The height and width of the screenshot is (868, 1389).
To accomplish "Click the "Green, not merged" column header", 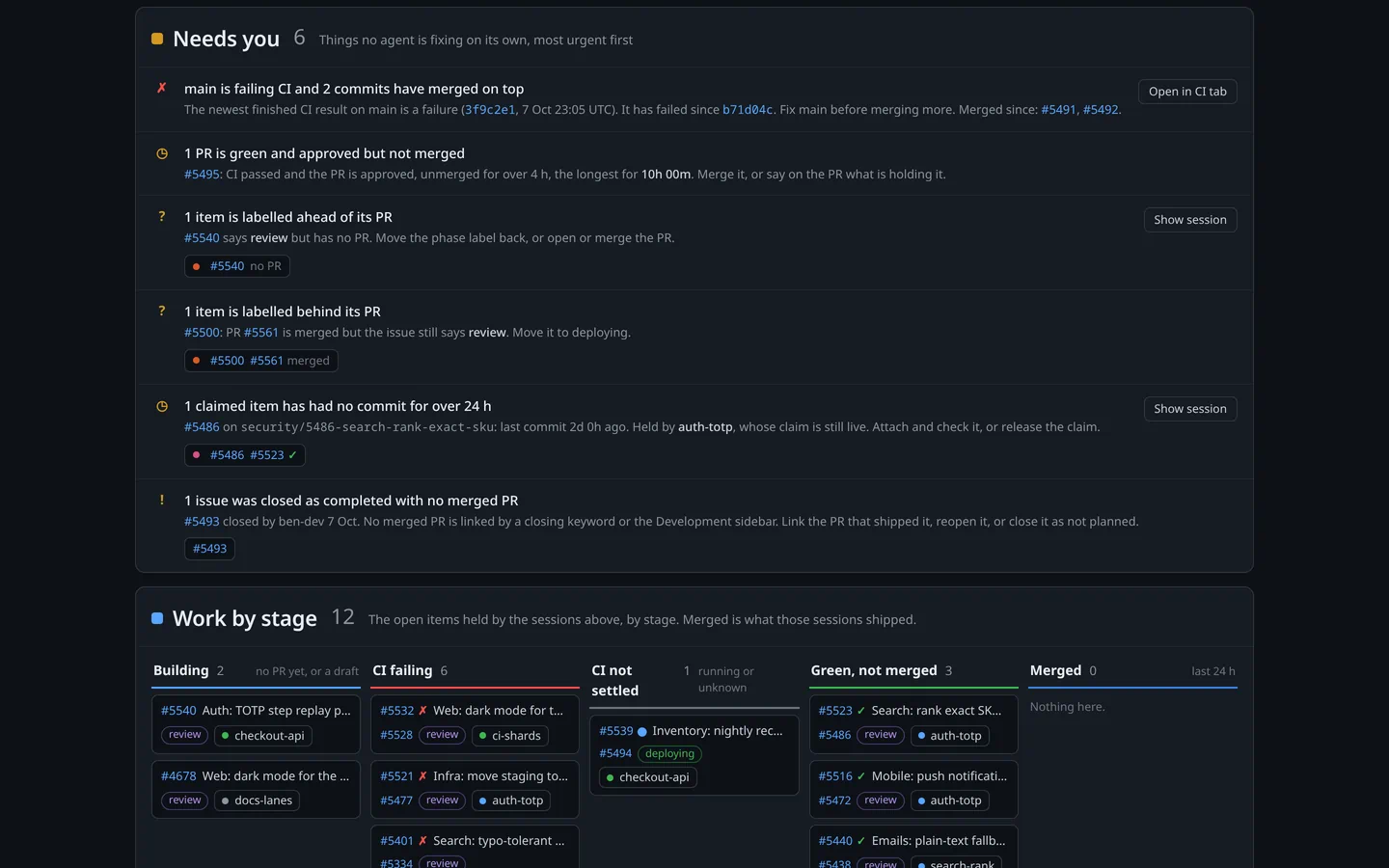I will 874,671.
